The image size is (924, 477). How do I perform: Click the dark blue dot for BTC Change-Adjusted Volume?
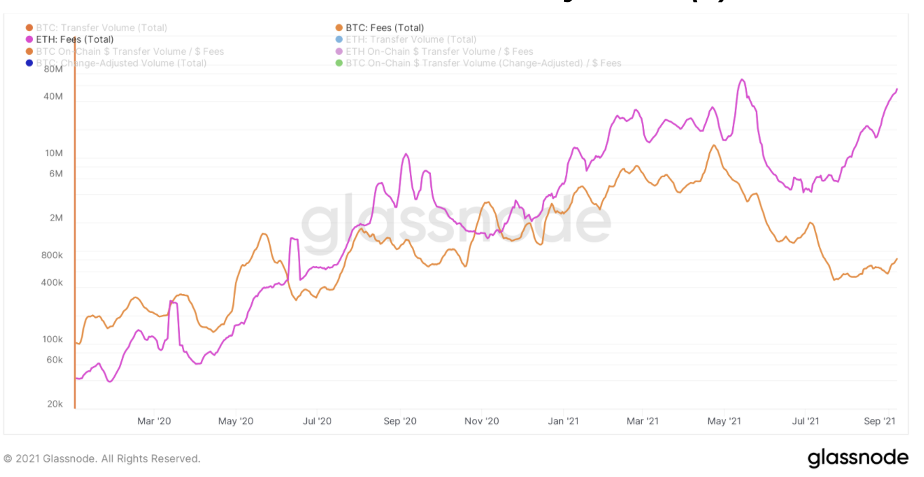[x=30, y=63]
